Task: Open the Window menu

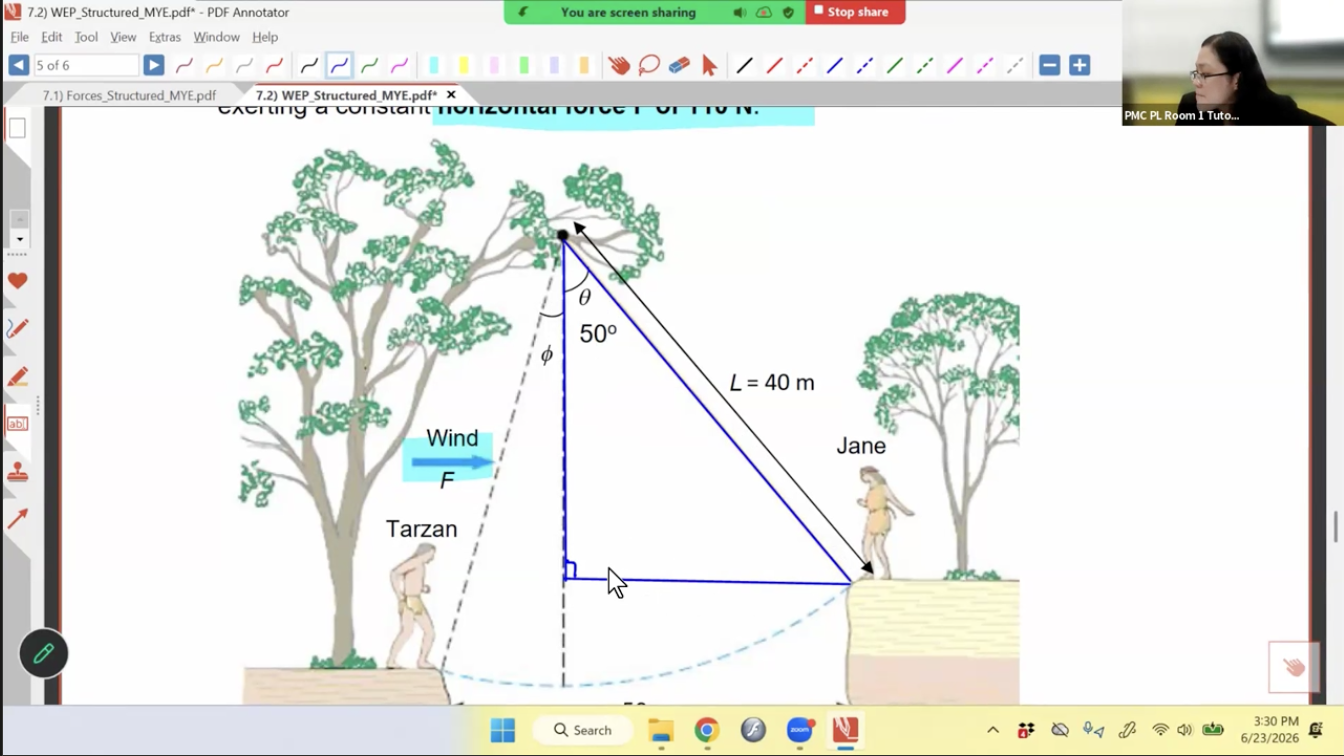Action: pyautogui.click(x=216, y=37)
